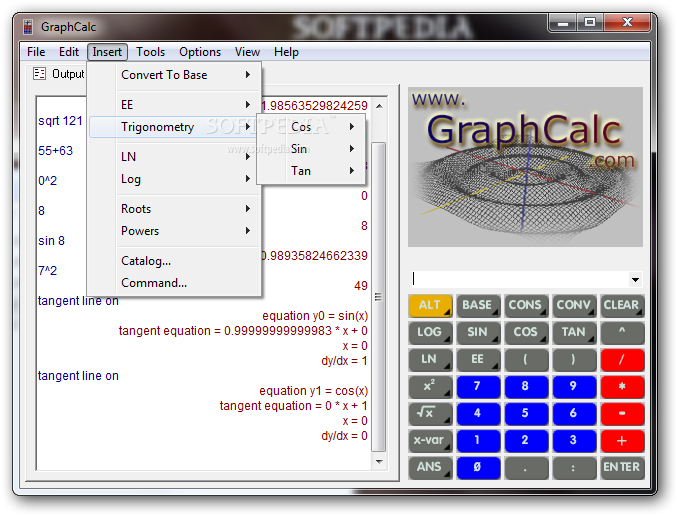Close the open Insert menu
Image resolution: width=678 pixels, height=516 pixels.
pyautogui.click(x=107, y=52)
